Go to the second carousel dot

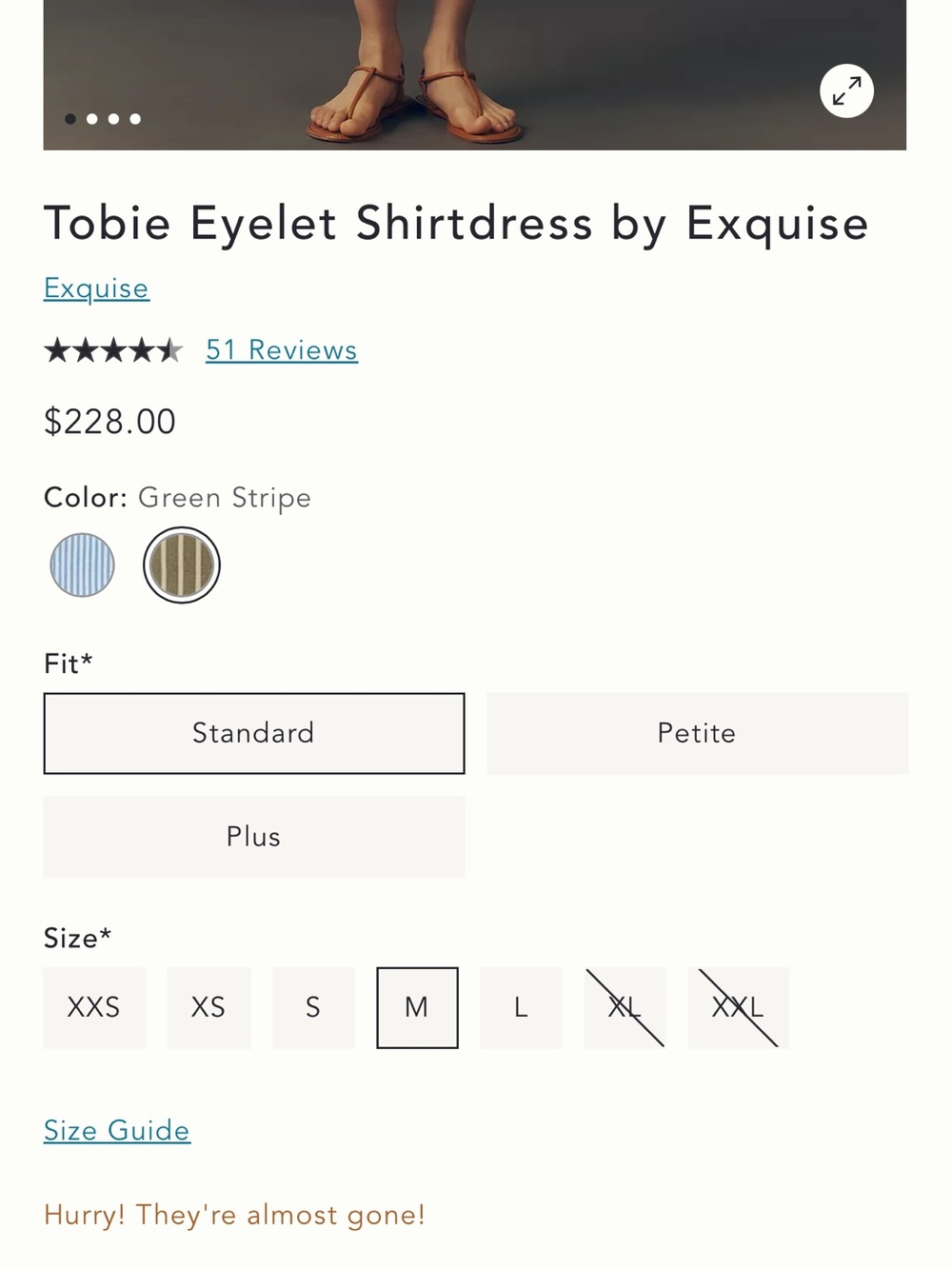[x=92, y=119]
